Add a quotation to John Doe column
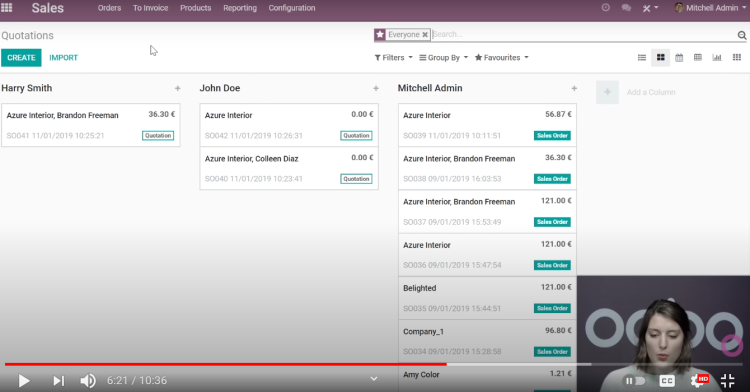The width and height of the screenshot is (750, 392). click(x=376, y=88)
